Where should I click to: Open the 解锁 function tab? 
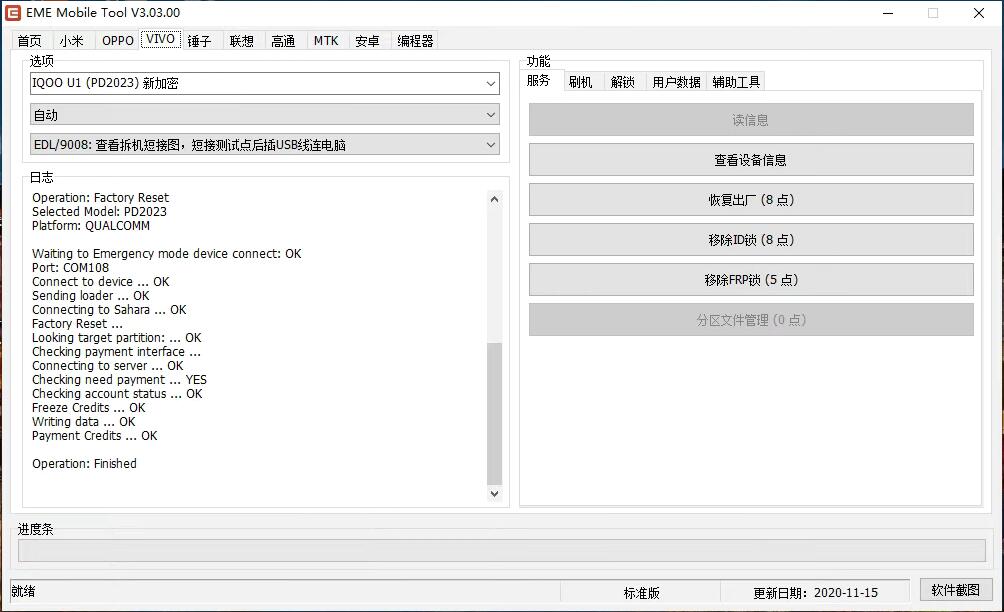pos(622,82)
